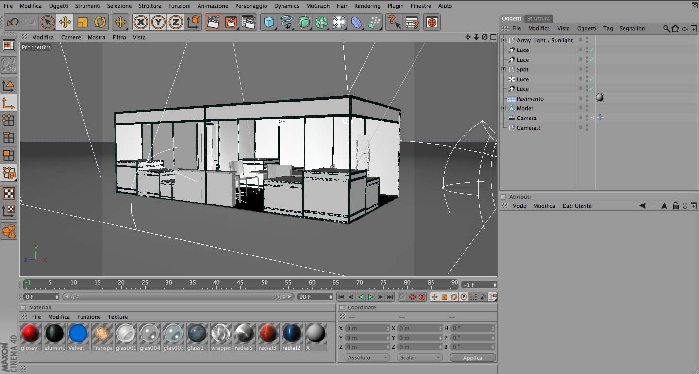699x374 pixels.
Task: Open the Scala size mode dropdown
Action: pos(419,358)
